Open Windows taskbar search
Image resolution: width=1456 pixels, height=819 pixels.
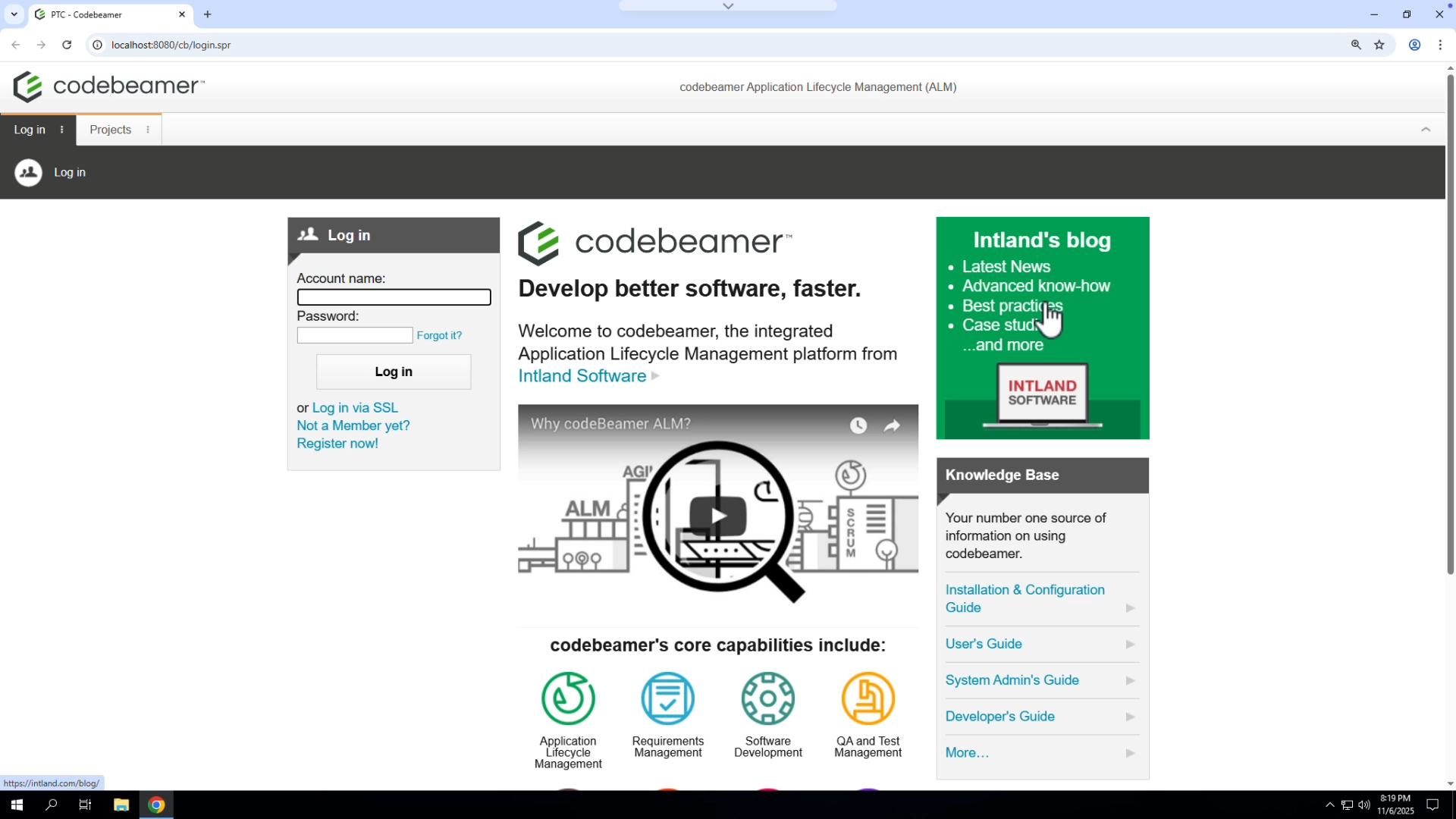(52, 805)
